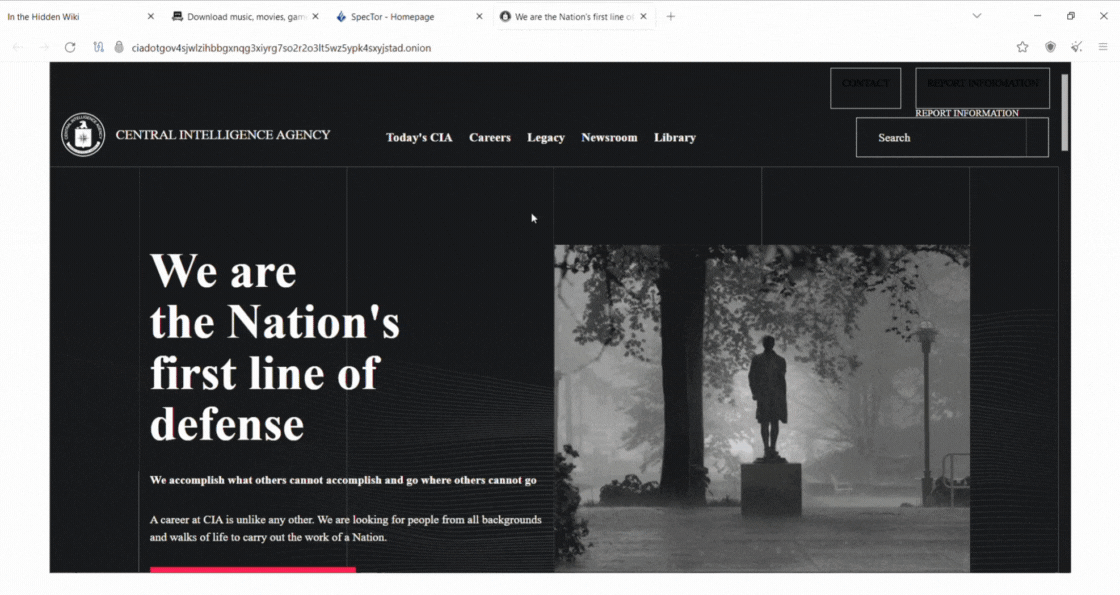Open the Legacy menu item
Image resolution: width=1120 pixels, height=595 pixels.
(546, 137)
